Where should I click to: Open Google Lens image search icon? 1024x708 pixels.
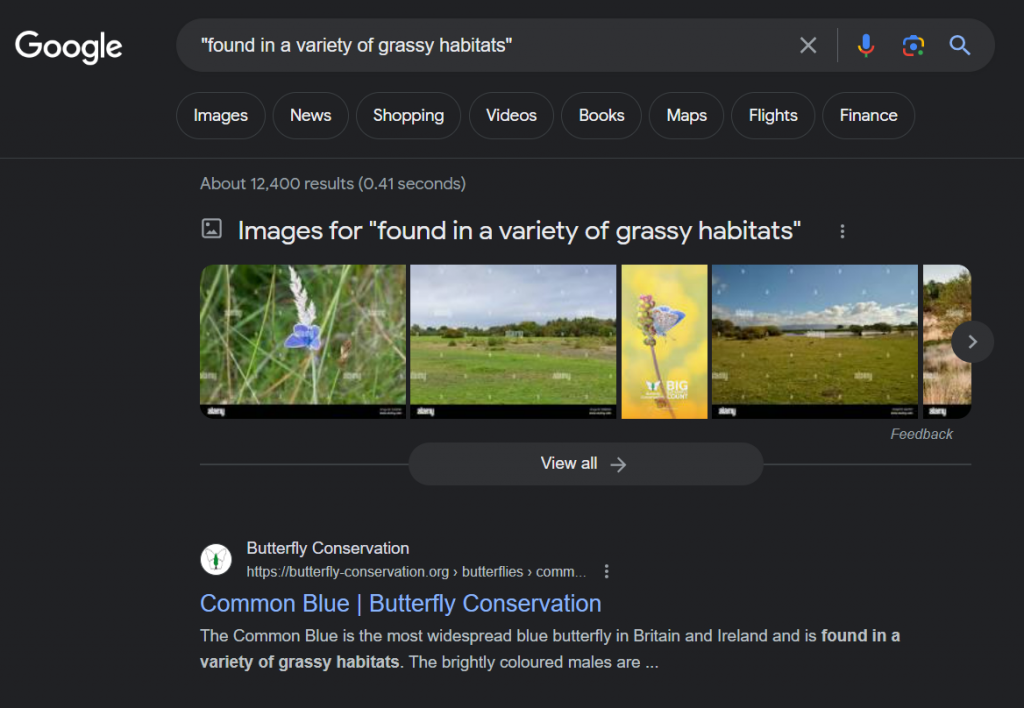pos(912,45)
